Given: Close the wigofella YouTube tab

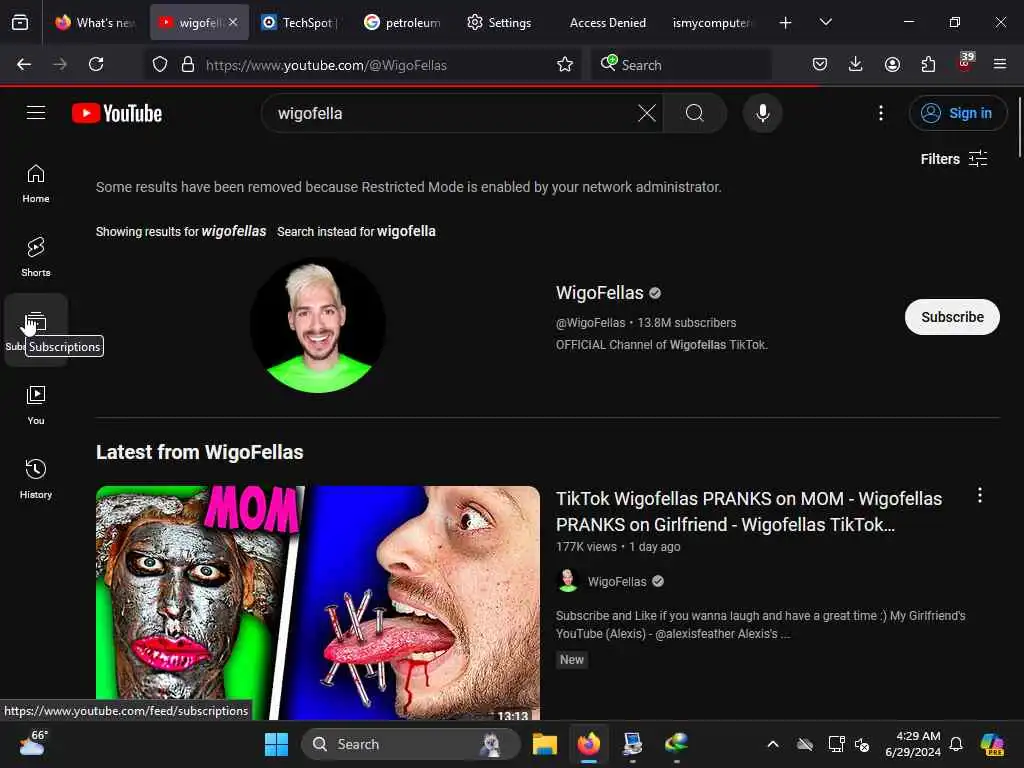Looking at the screenshot, I should (x=233, y=22).
